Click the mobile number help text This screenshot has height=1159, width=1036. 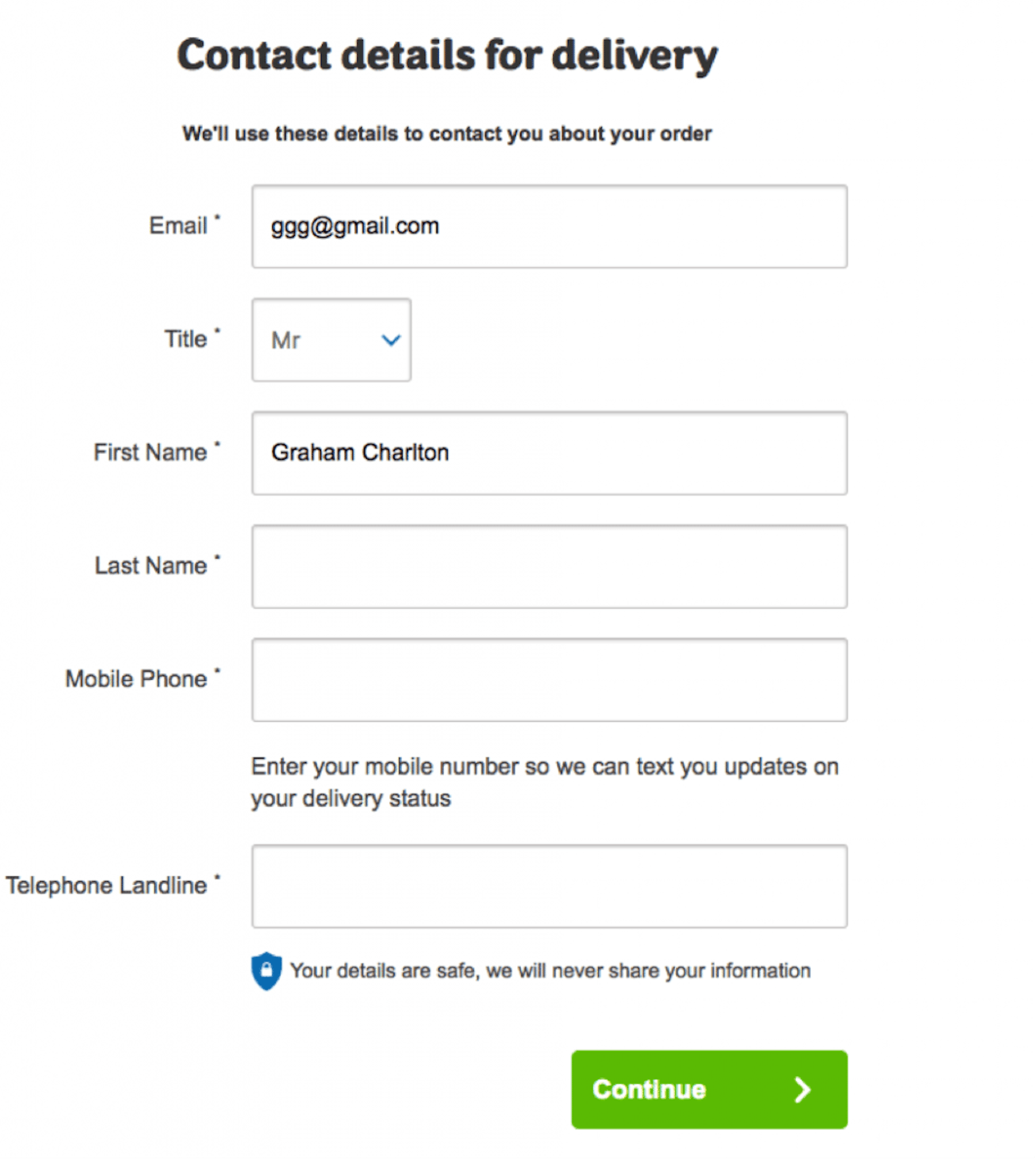point(544,783)
